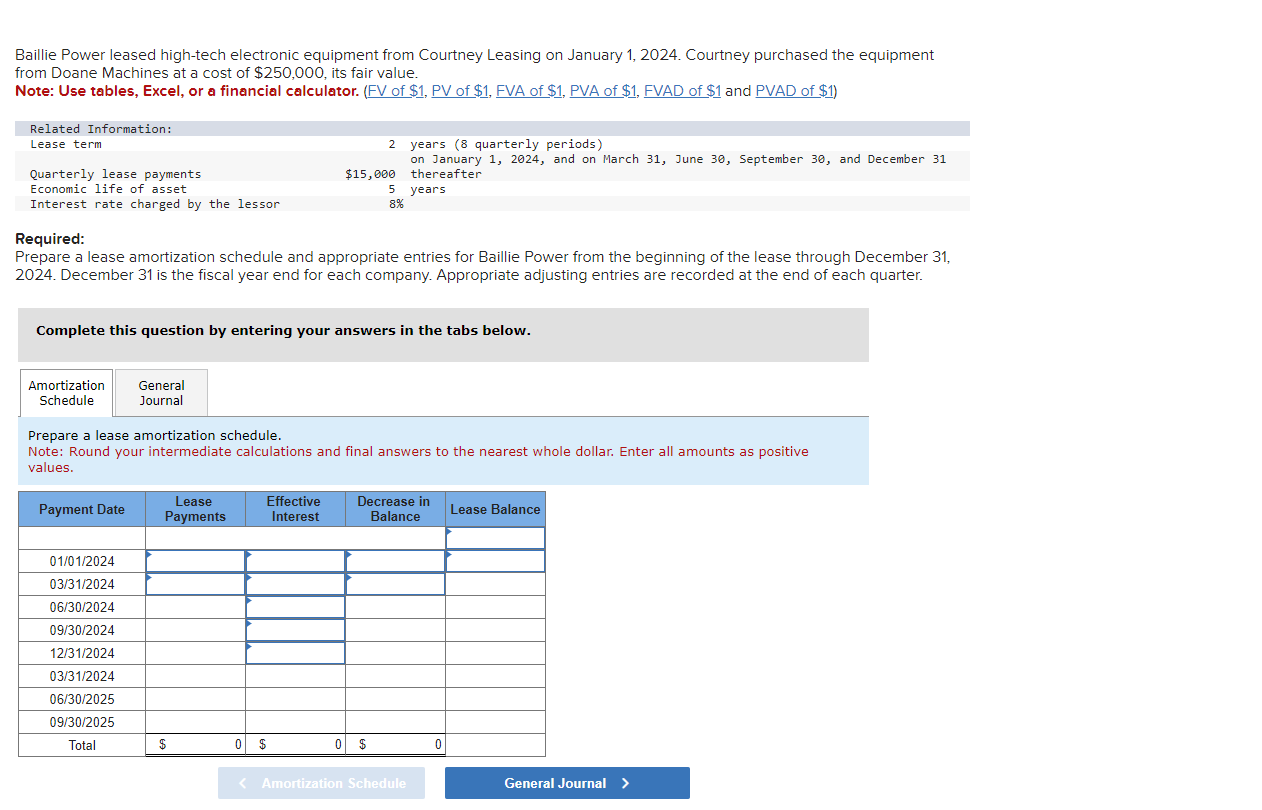The width and height of the screenshot is (1262, 810).
Task: Select the Effective Interest cell for 06/30/2024
Action: (x=294, y=607)
